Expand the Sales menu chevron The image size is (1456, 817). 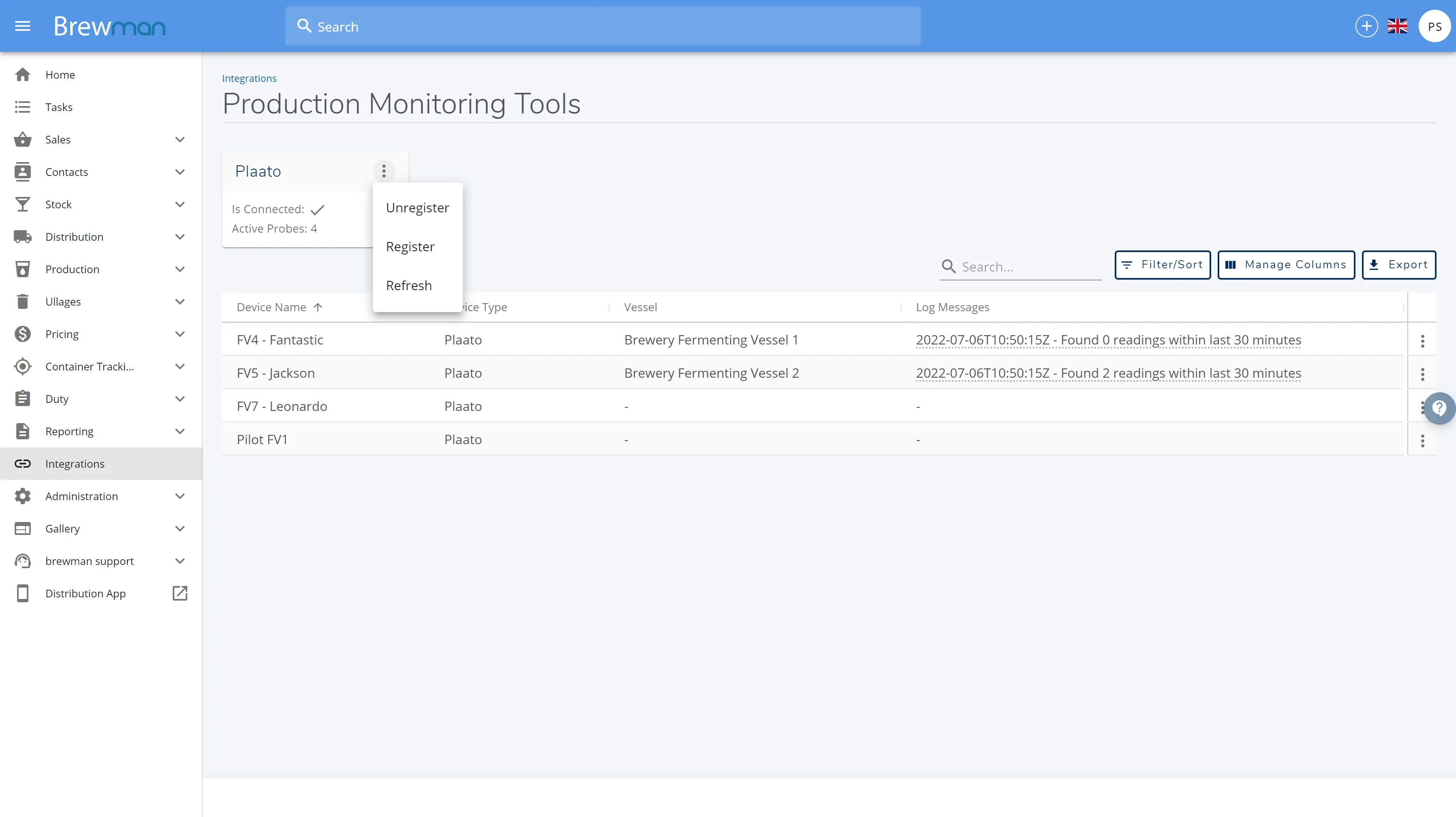click(180, 139)
